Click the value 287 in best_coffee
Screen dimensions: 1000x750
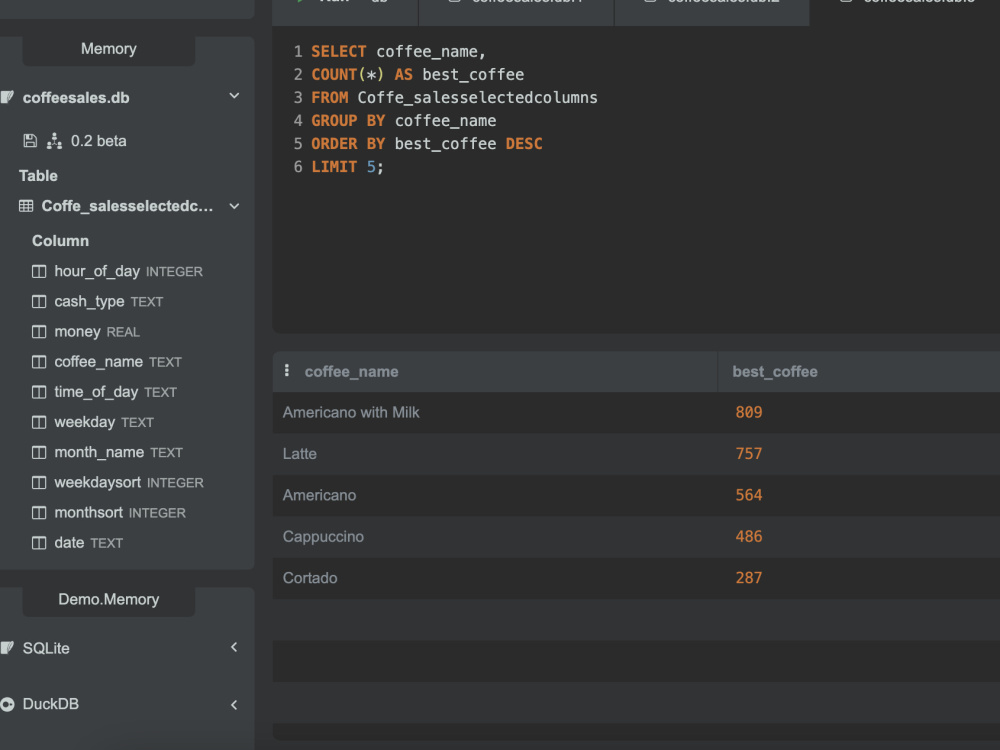(x=749, y=578)
